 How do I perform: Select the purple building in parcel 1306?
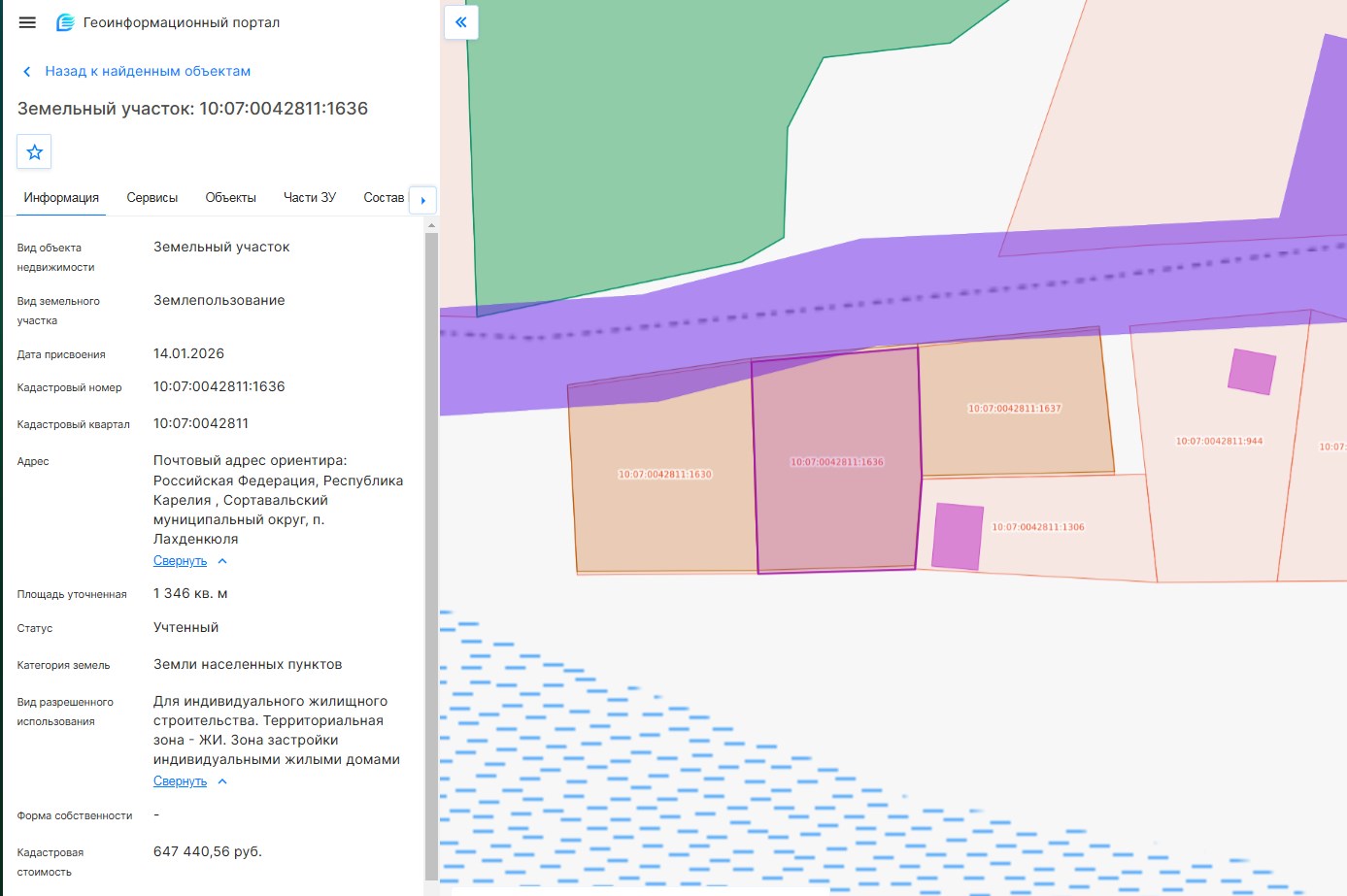958,536
